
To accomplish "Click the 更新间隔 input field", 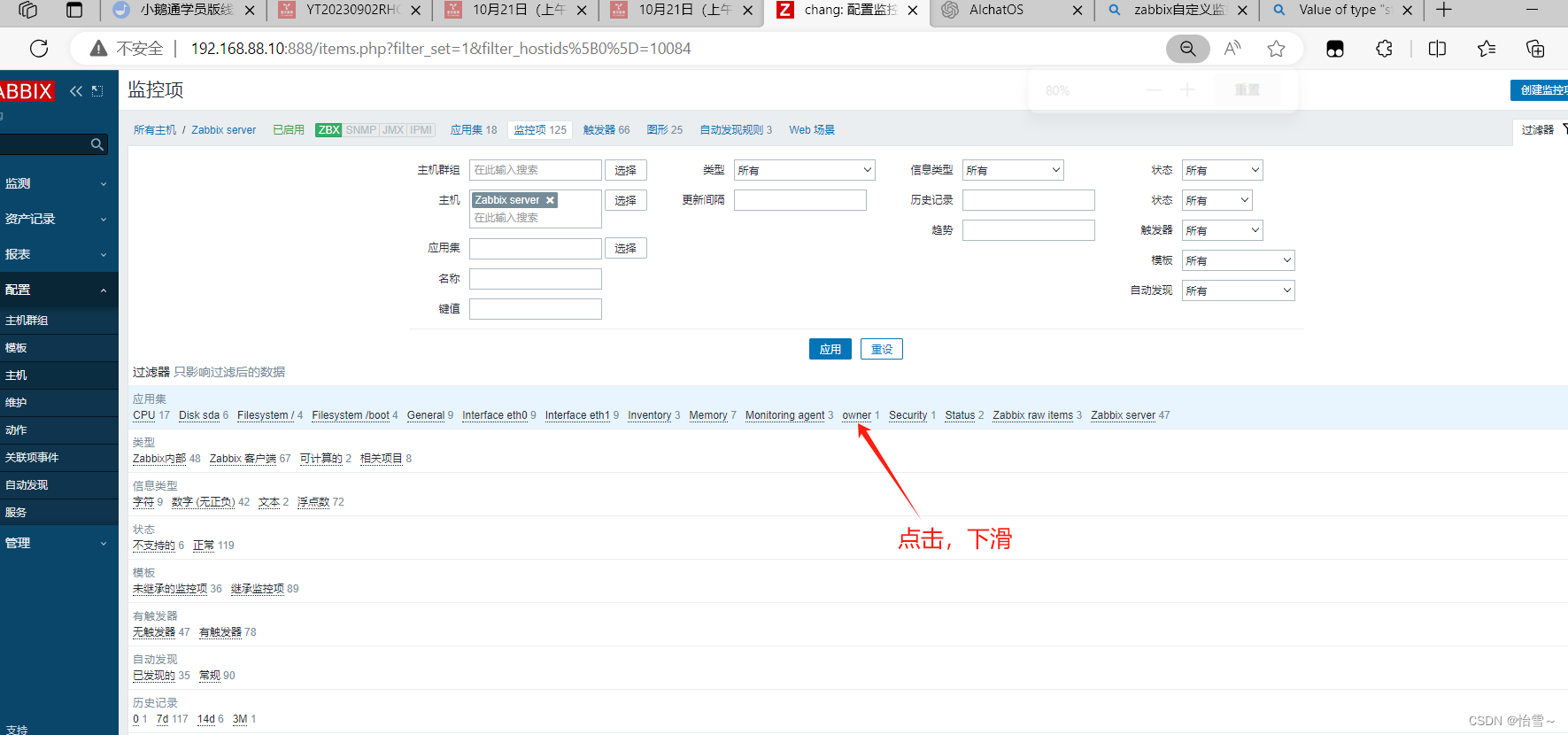I will pos(800,200).
